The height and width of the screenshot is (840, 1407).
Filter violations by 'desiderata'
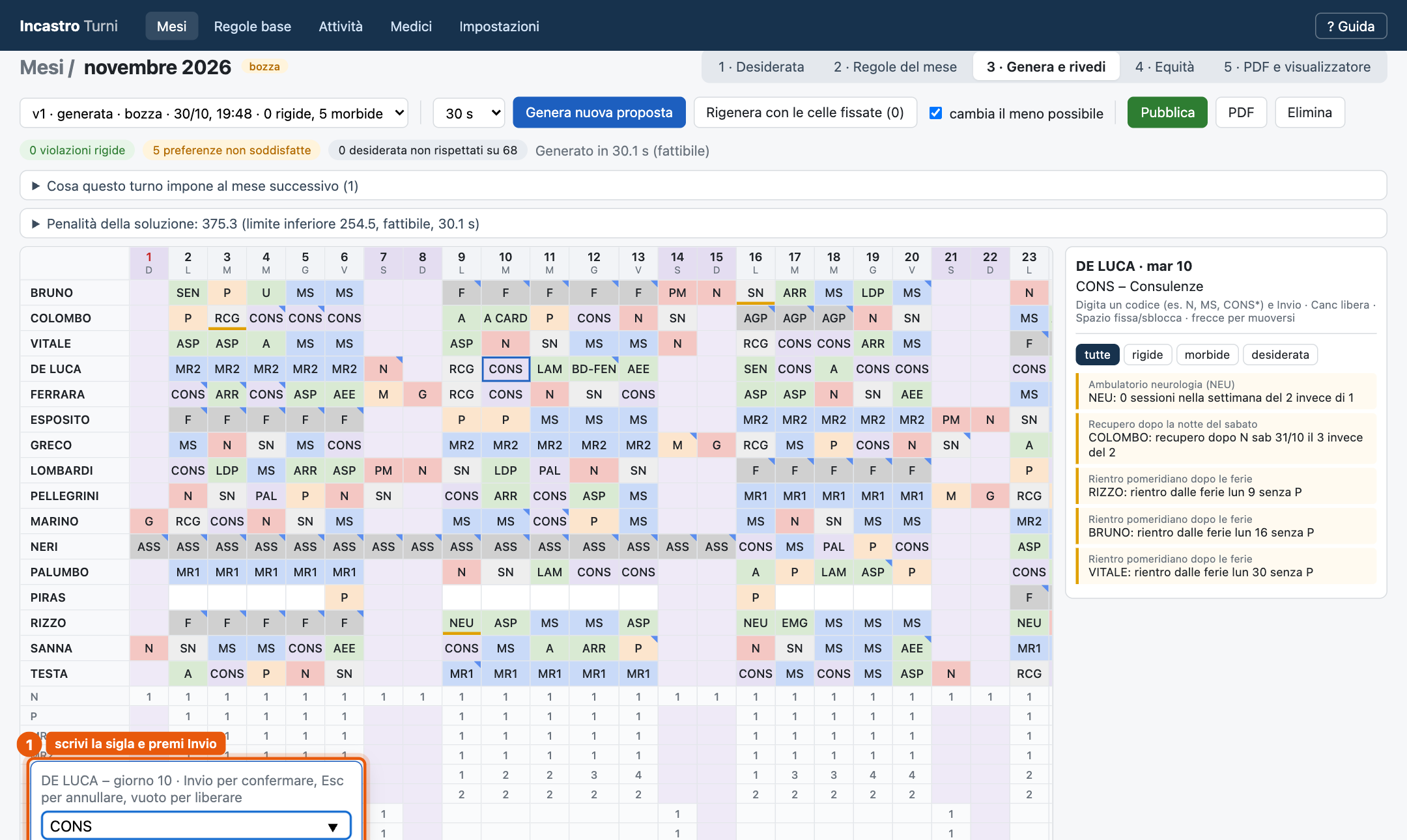coord(1279,354)
